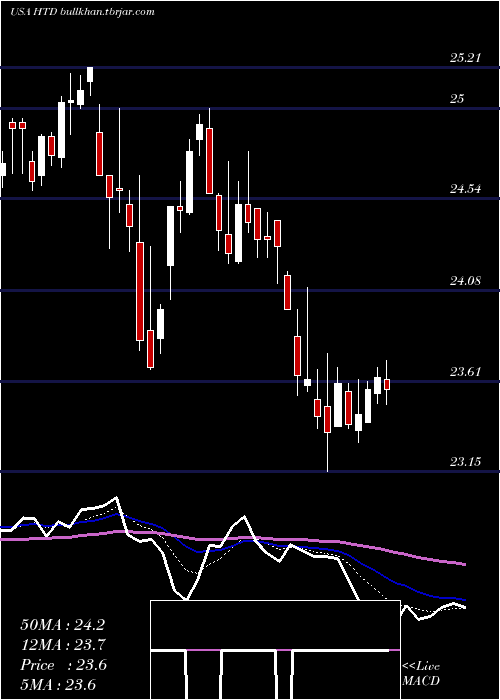Click the 25.21 price level label
The width and height of the screenshot is (500, 700).
pos(465,58)
